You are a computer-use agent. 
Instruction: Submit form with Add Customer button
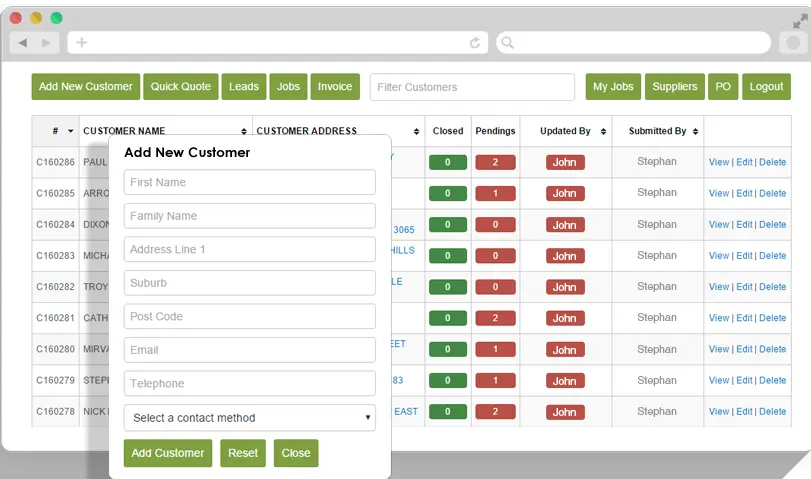(x=168, y=453)
